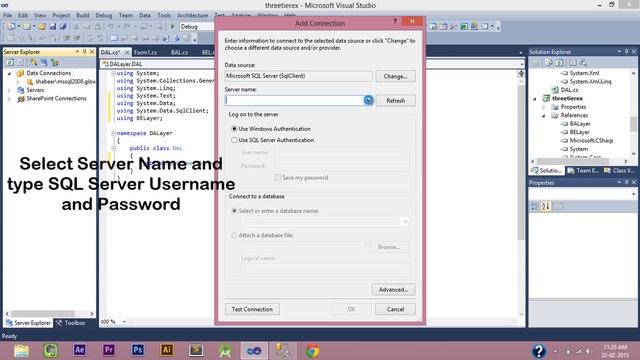Viewport: 640px width, 360px height.
Task: Open the Team Explorer panel tab
Action: coord(583,170)
